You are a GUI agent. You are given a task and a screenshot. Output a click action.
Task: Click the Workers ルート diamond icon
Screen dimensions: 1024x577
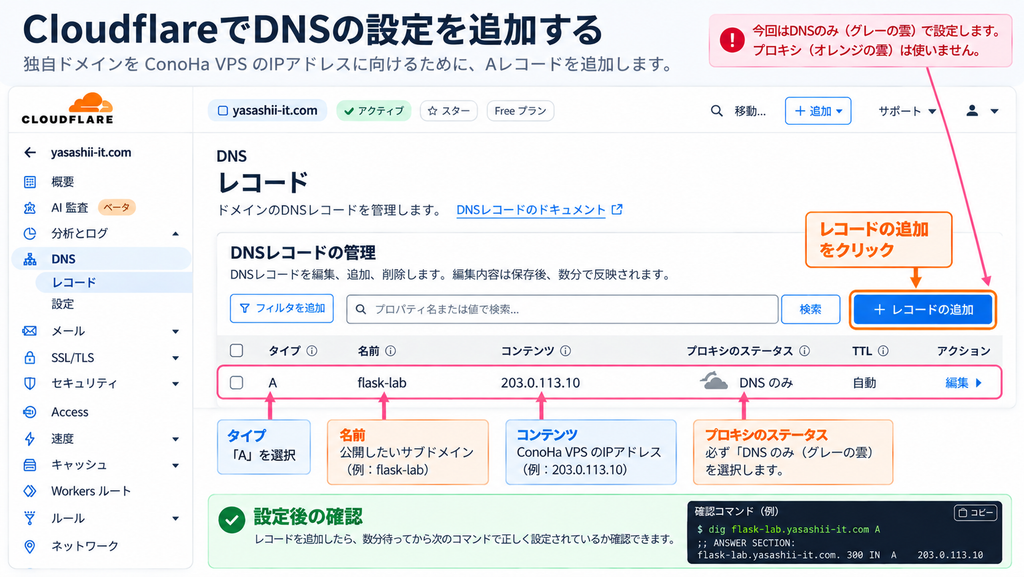(x=30, y=491)
